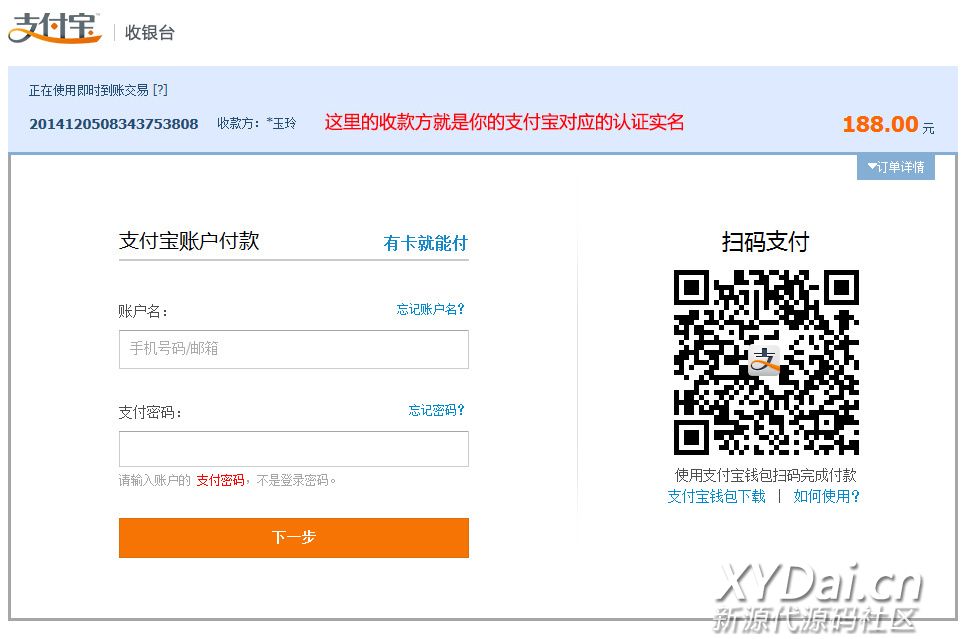Expand the 订单详情 order details dropdown
Screen dimensions: 970x639
coord(895,167)
